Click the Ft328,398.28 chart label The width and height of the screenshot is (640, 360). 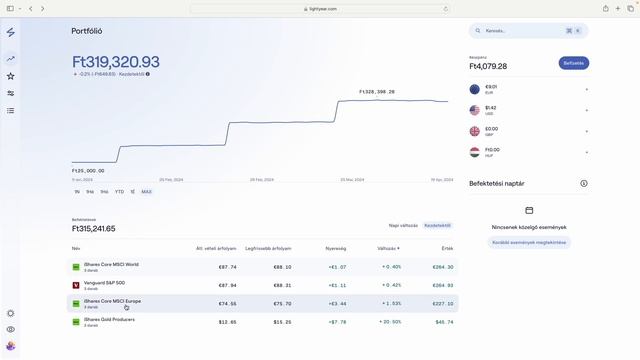377,92
